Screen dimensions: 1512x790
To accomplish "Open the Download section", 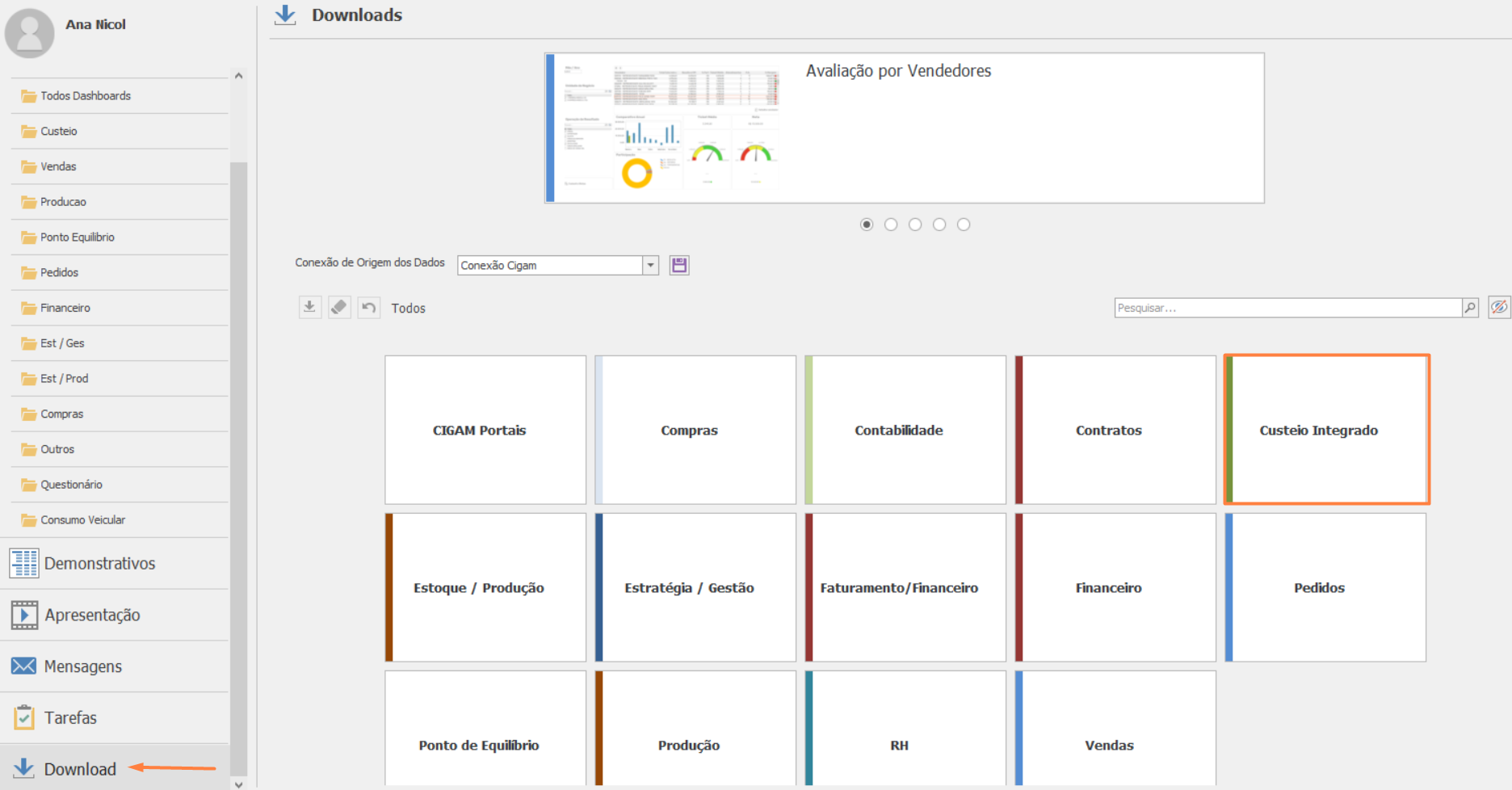I will click(x=115, y=769).
